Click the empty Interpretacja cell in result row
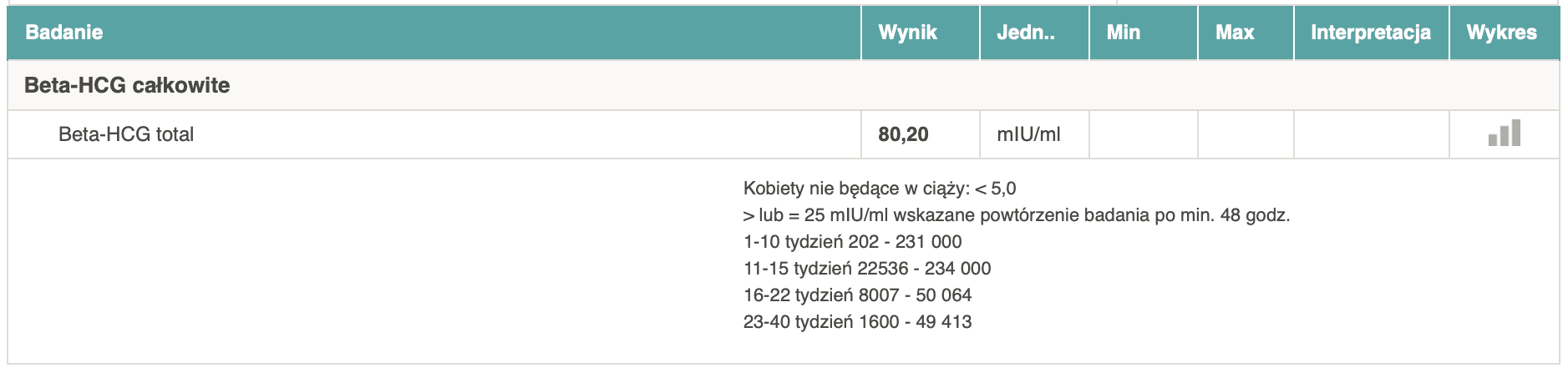The height and width of the screenshot is (388, 1568). [1370, 134]
